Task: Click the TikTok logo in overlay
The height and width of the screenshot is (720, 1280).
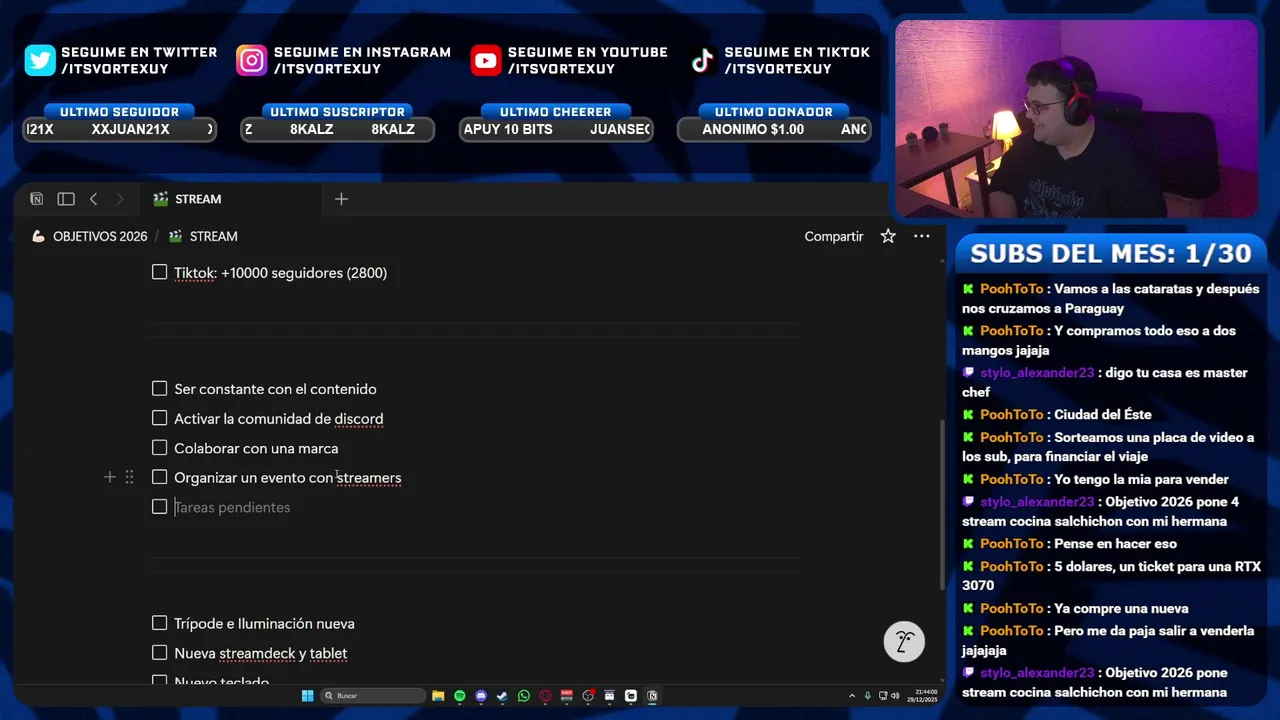Action: (x=703, y=60)
